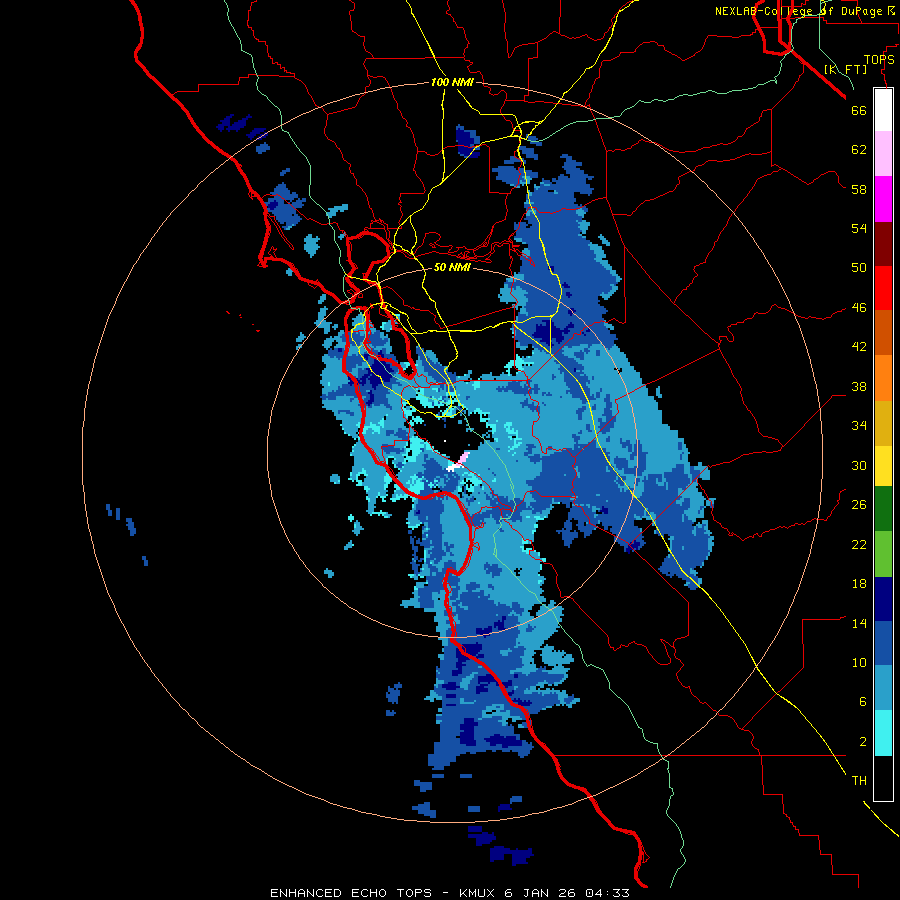Click the 10 legend value
The width and height of the screenshot is (900, 900).
point(859,663)
